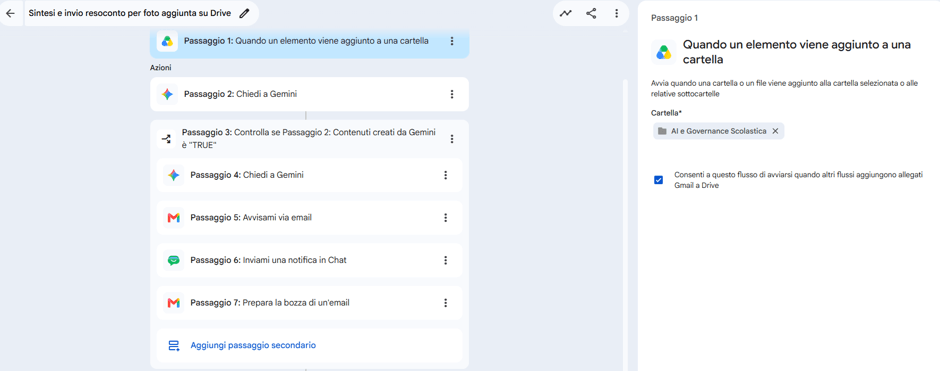Select Passaggio 7: Prepara la bozza di un'email
This screenshot has height=371, width=940.
coord(309,303)
